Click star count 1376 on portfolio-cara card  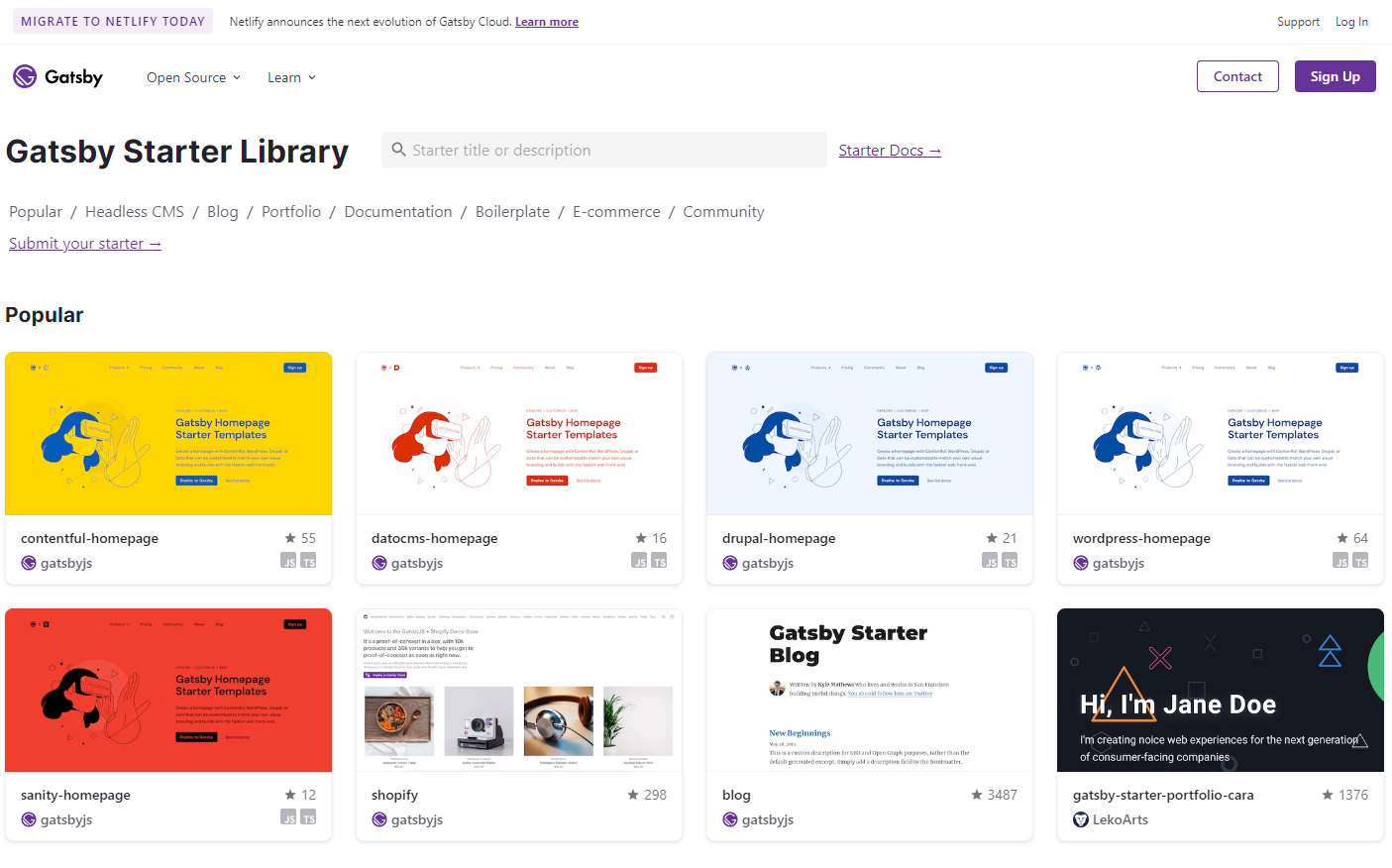(x=1353, y=795)
